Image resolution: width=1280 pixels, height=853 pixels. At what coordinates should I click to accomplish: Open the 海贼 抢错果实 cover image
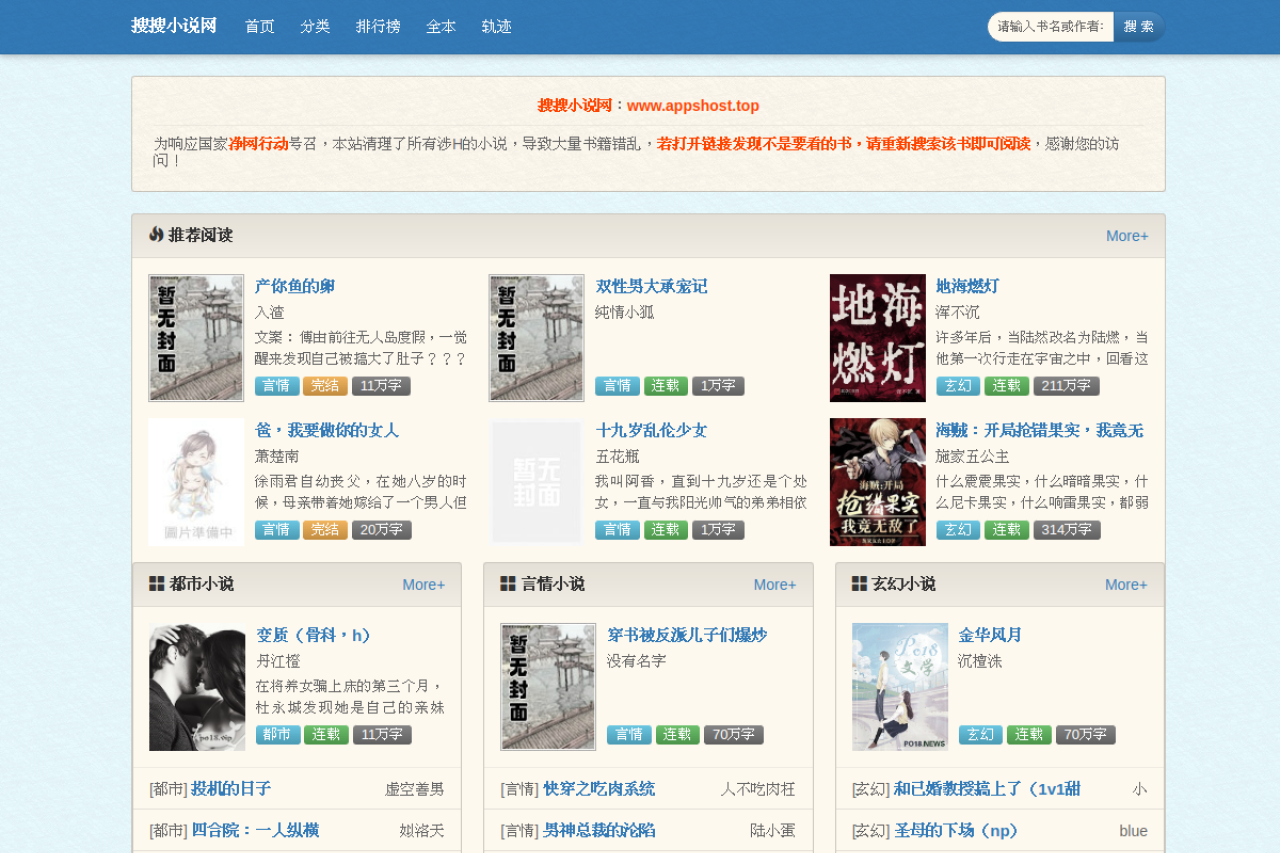point(877,482)
